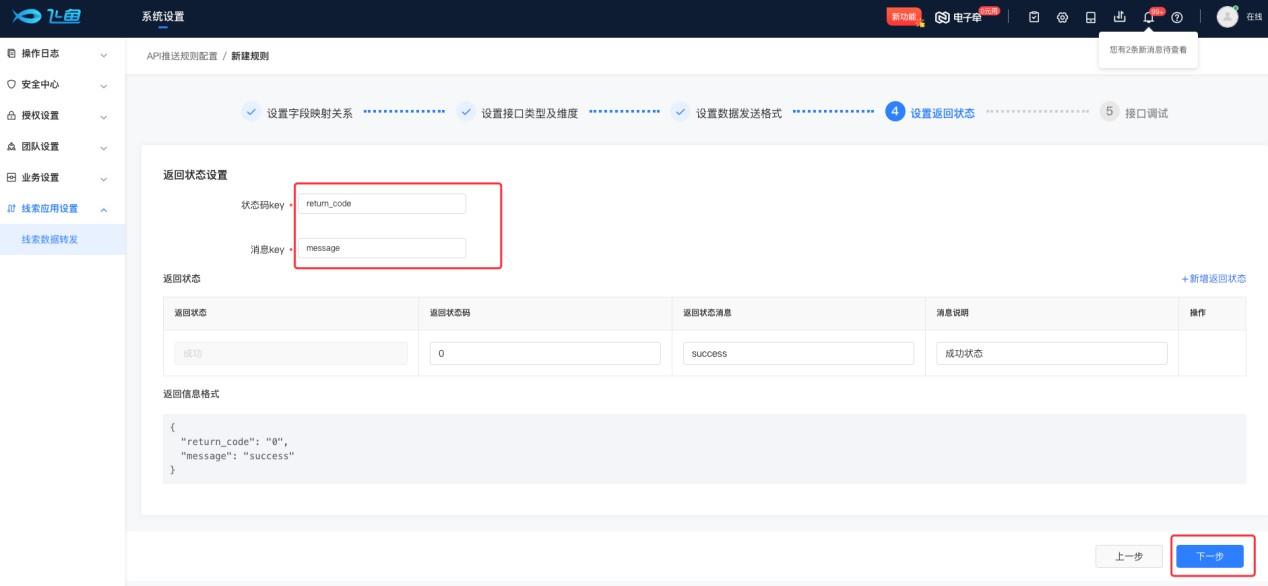This screenshot has height=586, width=1268.
Task: Click the user avatar in top bar
Action: point(1226,17)
